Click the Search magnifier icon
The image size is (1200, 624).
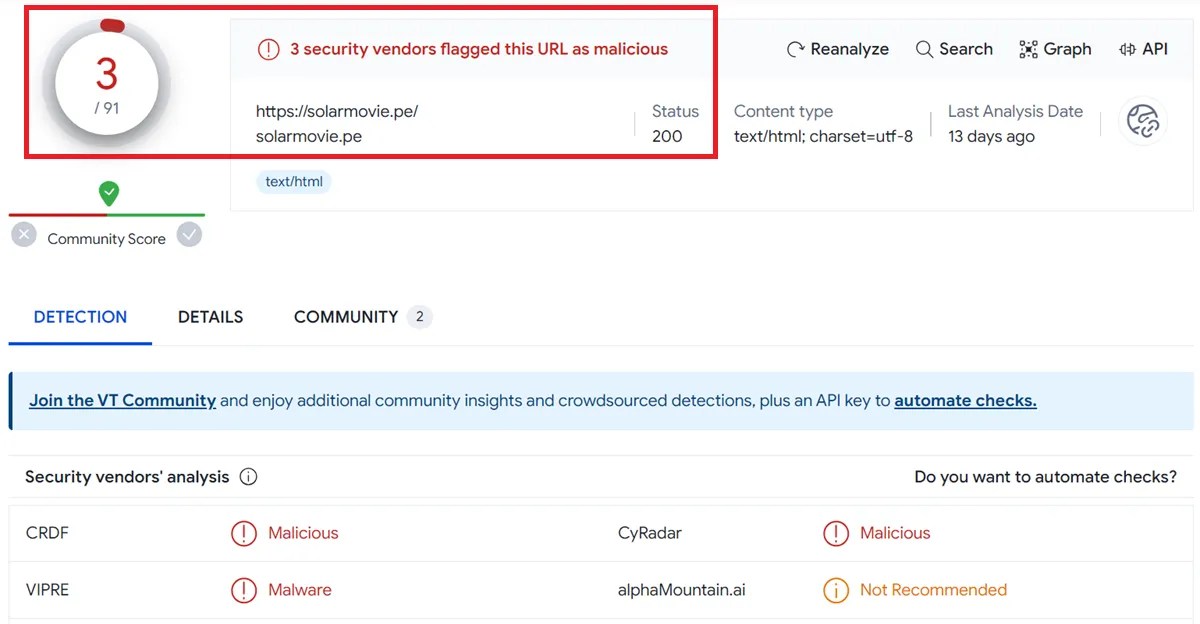click(924, 49)
